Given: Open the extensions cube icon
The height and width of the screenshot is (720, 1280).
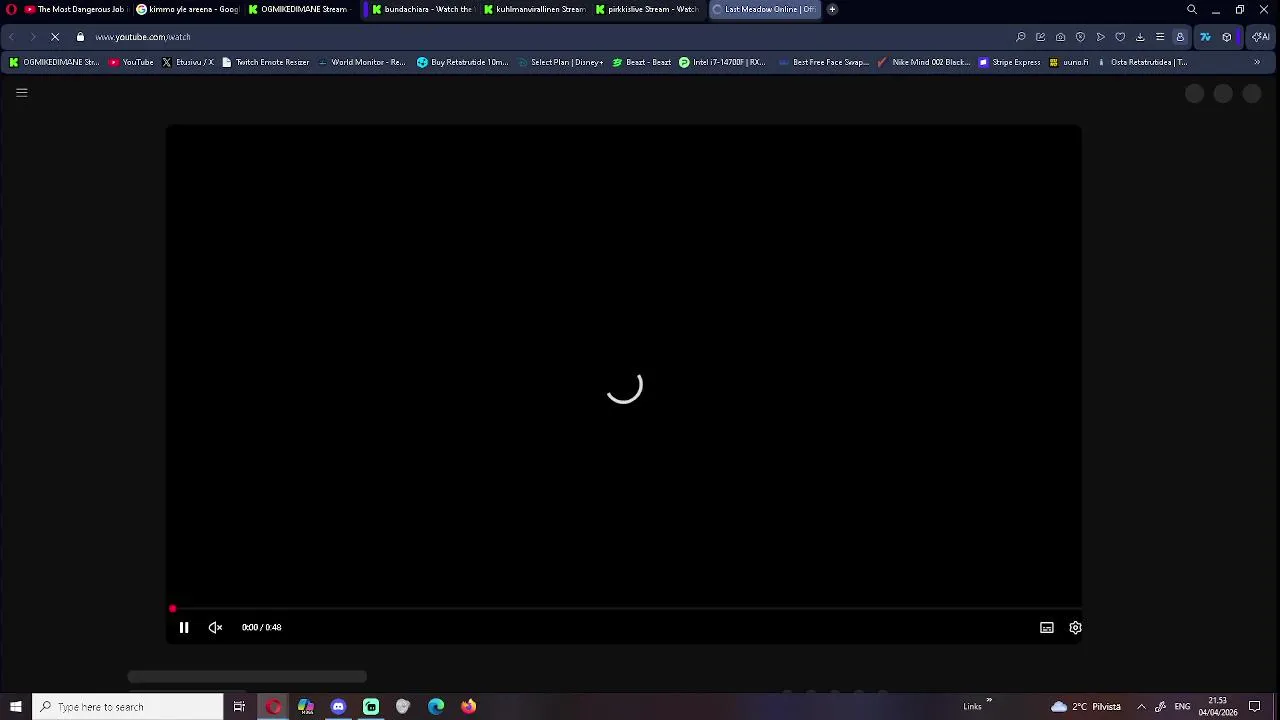Looking at the screenshot, I should click(1227, 37).
